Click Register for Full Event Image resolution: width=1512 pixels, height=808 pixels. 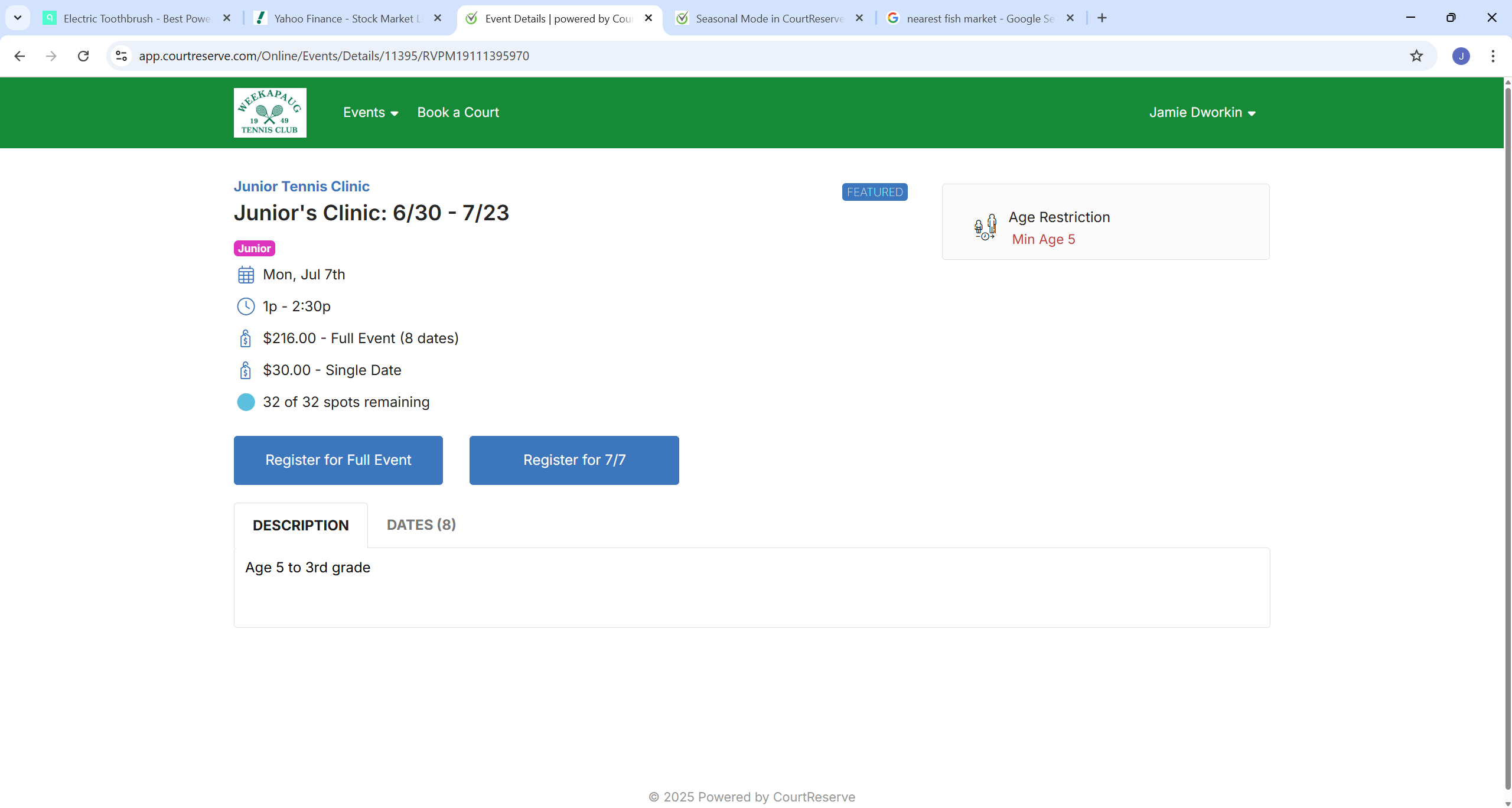coord(338,460)
